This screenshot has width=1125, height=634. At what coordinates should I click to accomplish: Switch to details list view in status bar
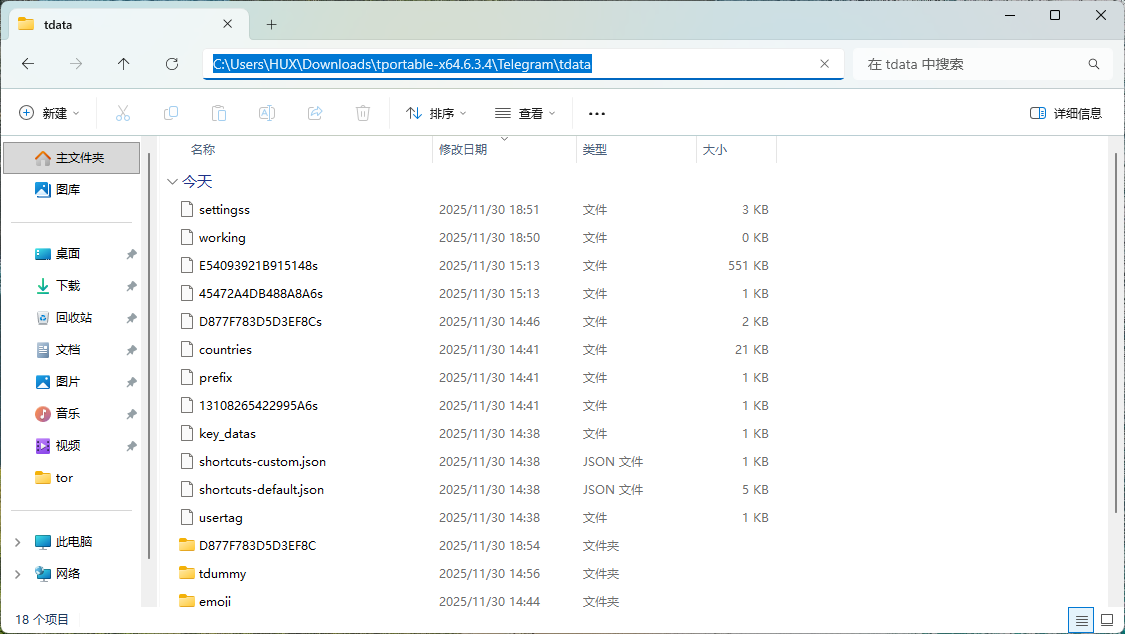(x=1081, y=620)
